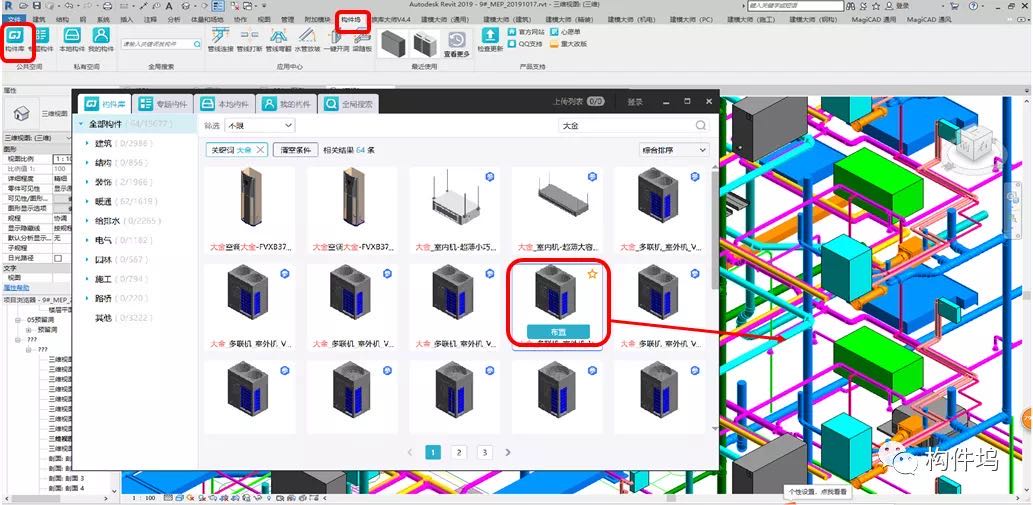The height and width of the screenshot is (505, 1033).
Task: Open the 官方网站 link
Action: 526,32
